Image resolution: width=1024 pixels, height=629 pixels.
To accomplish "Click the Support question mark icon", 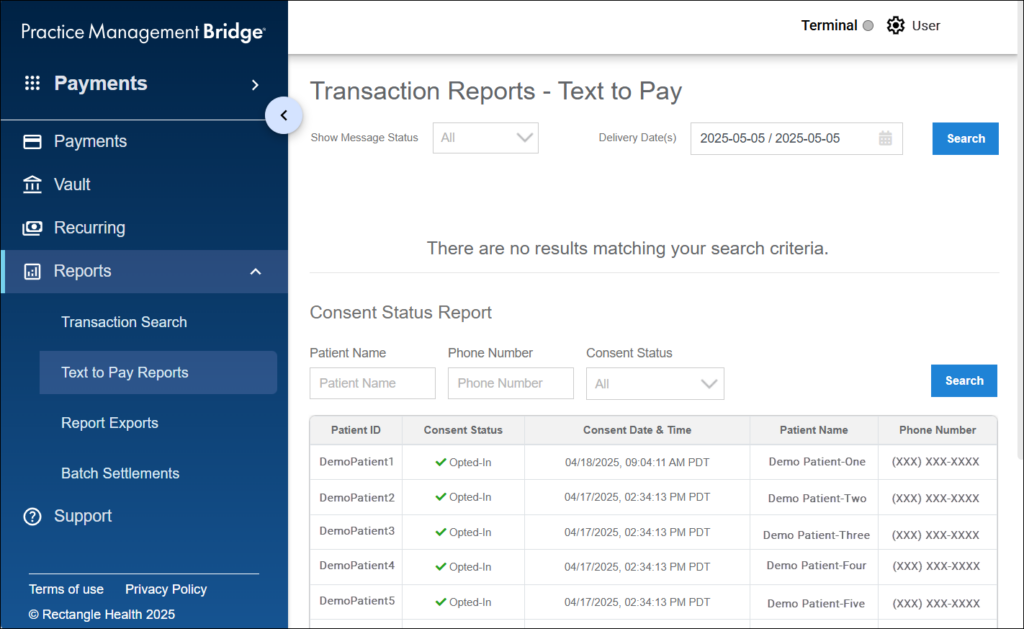I will 32,517.
